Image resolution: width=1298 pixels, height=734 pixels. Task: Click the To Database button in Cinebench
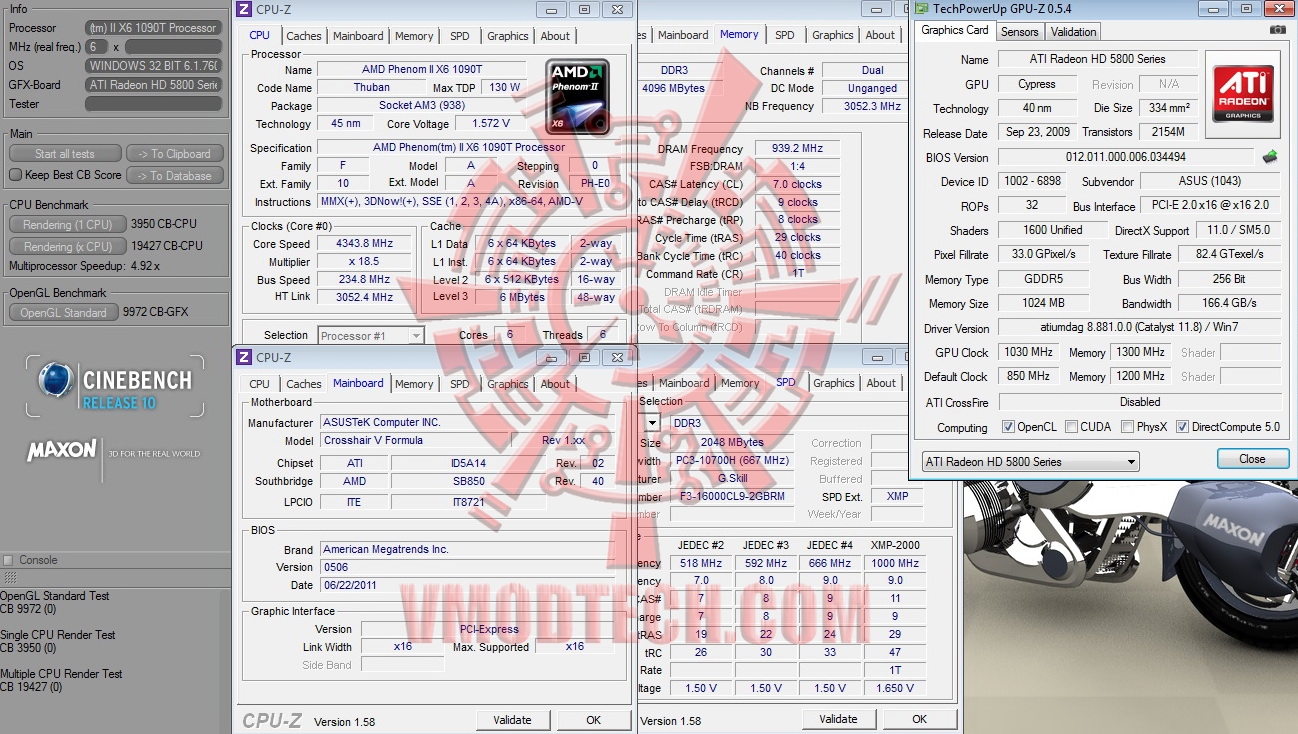[x=174, y=176]
